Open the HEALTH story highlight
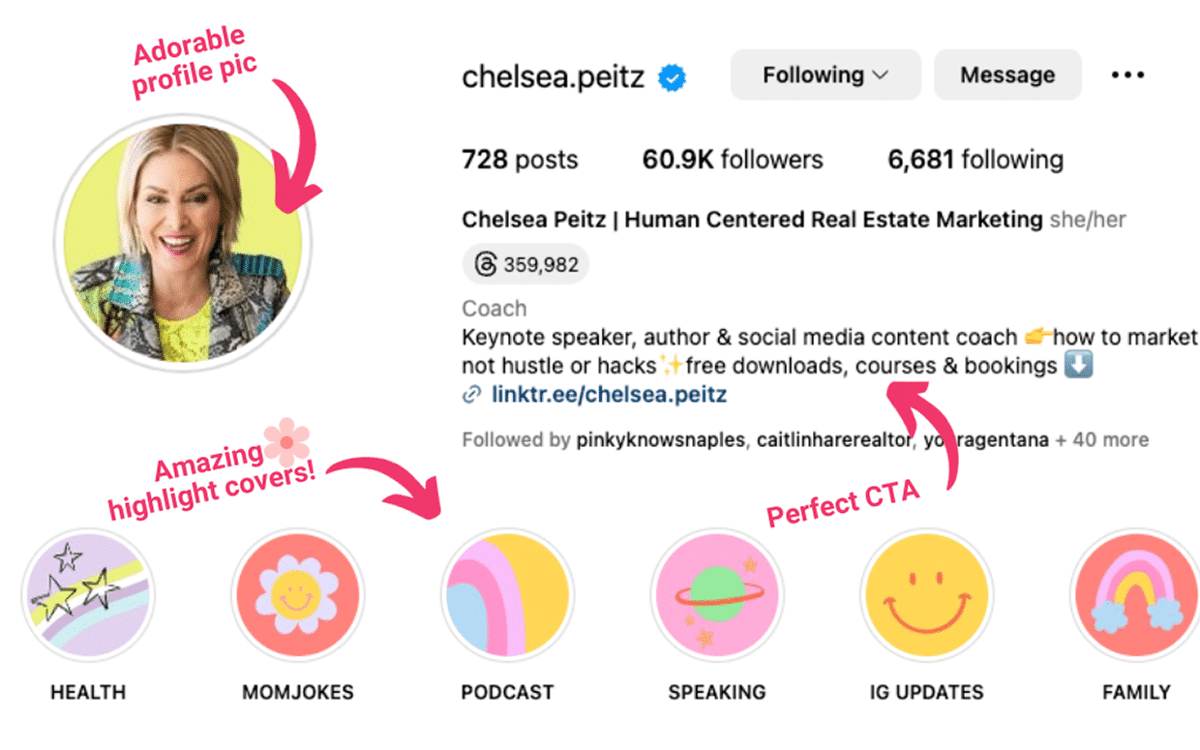 (x=88, y=595)
